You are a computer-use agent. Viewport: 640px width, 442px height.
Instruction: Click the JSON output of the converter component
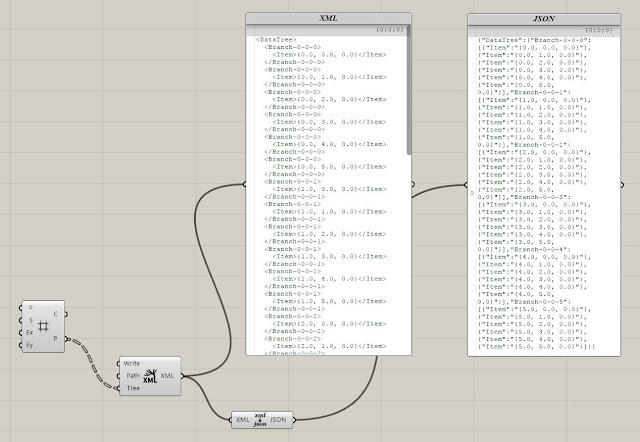(x=278, y=420)
